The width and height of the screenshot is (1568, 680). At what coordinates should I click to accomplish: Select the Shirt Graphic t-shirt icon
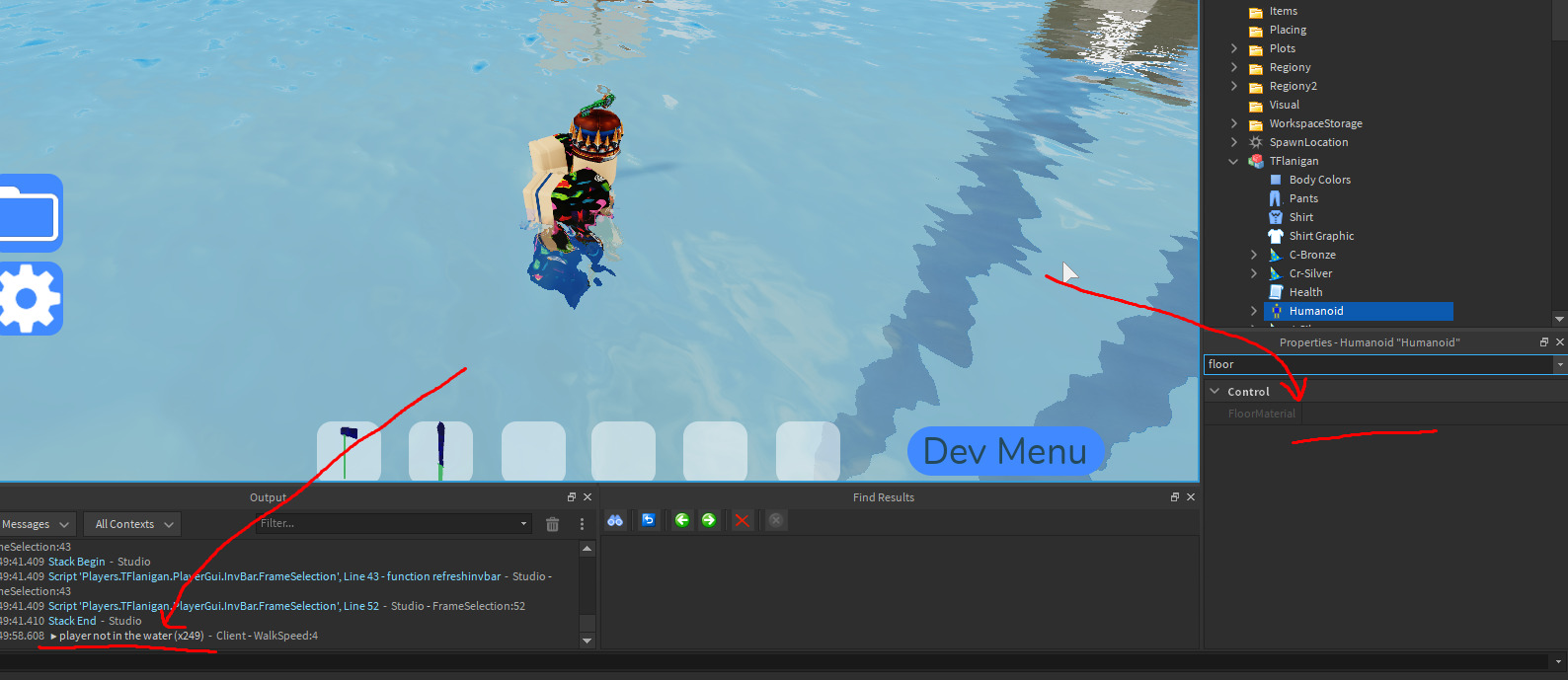click(x=1276, y=236)
